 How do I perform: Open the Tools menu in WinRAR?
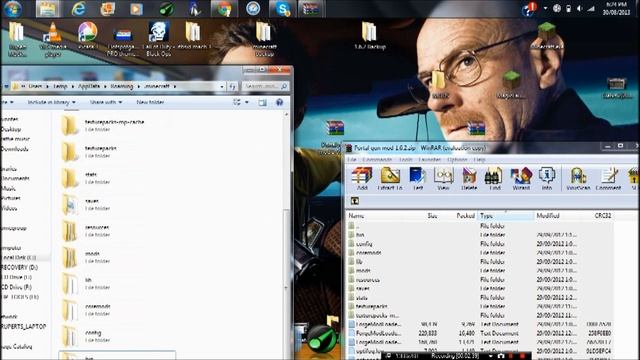coord(405,160)
